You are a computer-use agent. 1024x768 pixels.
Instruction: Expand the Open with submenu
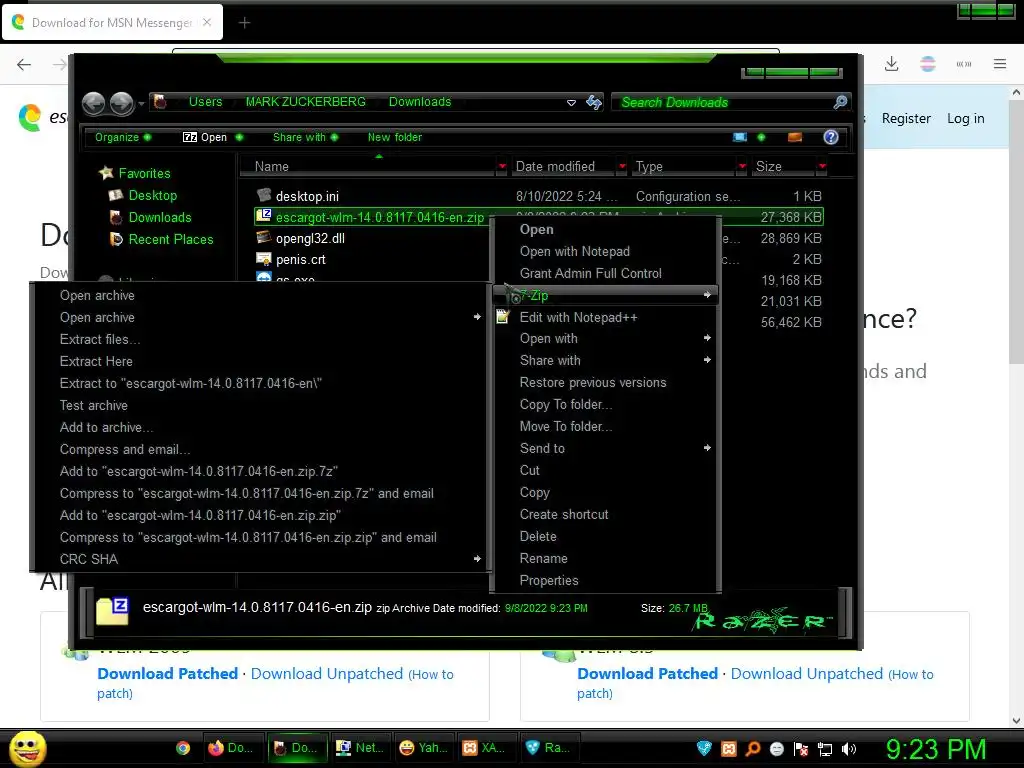pos(605,338)
